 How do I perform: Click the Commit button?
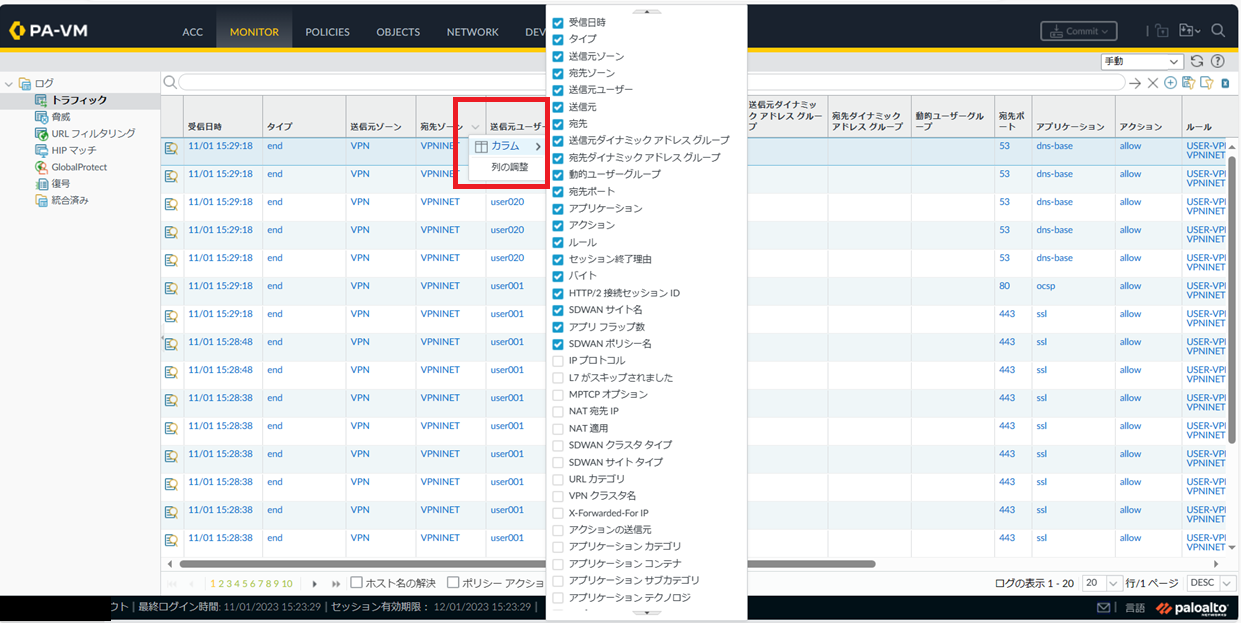pyautogui.click(x=1081, y=31)
